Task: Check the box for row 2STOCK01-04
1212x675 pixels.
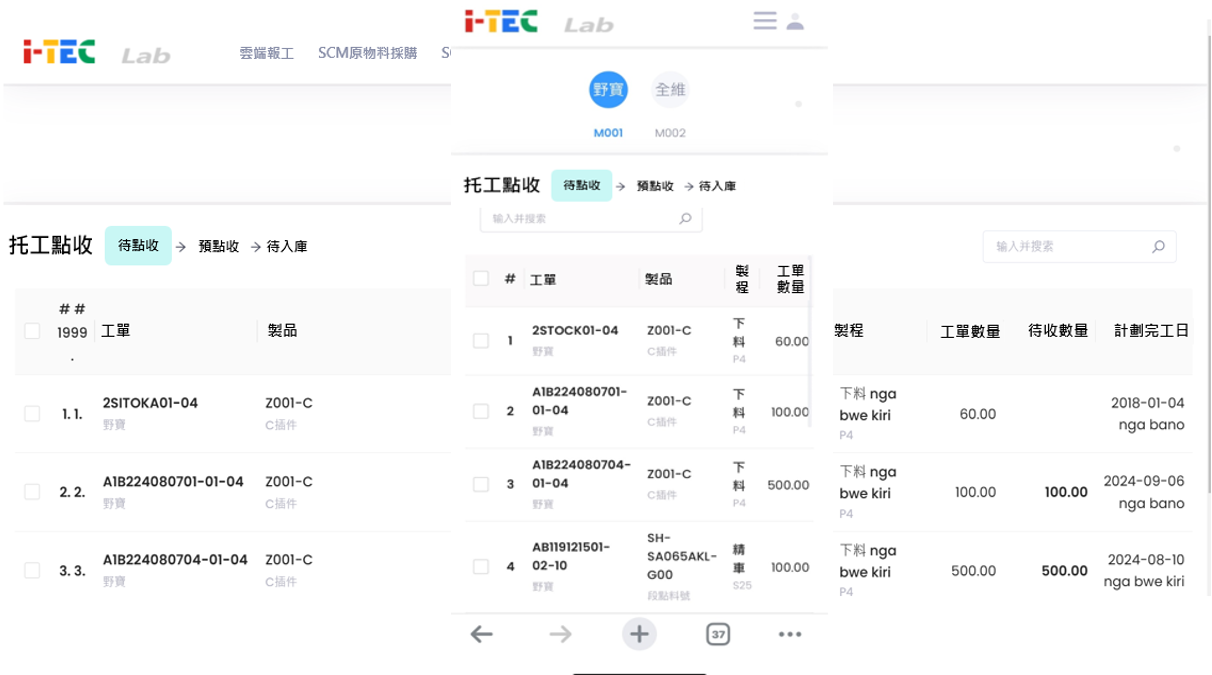Action: (x=481, y=341)
